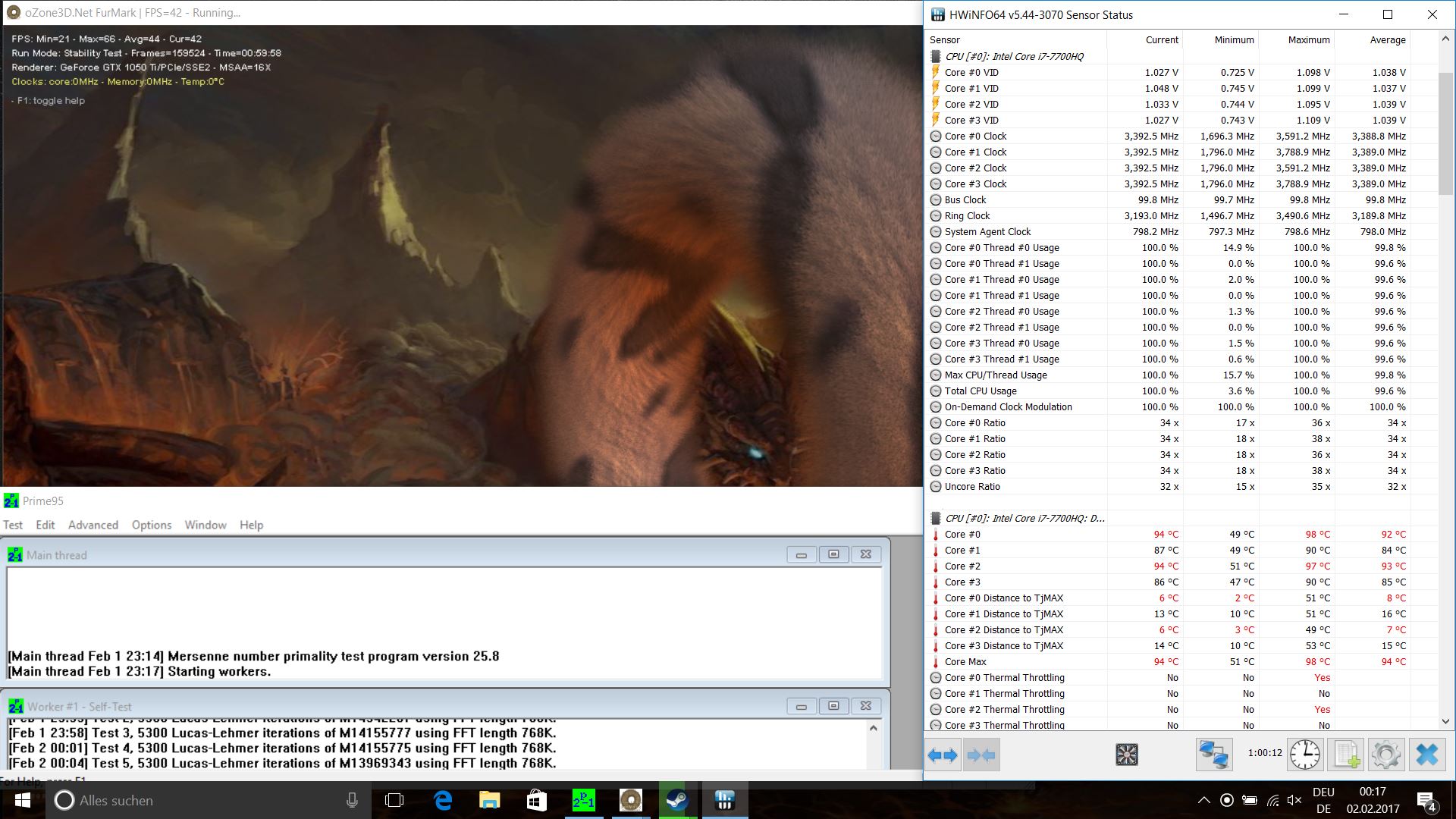The width and height of the screenshot is (1456, 819).
Task: Open Prime95 Options menu
Action: click(152, 525)
